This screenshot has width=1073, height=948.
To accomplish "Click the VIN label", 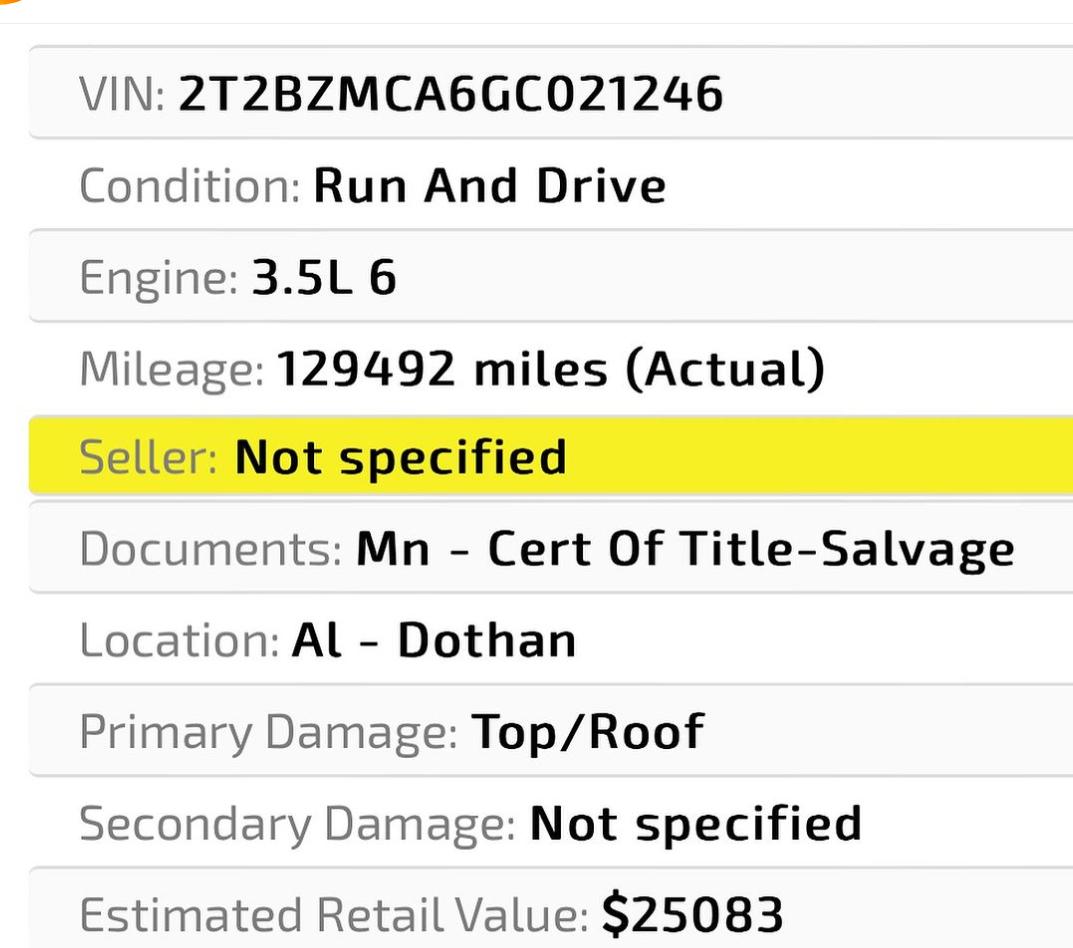I will (x=122, y=94).
